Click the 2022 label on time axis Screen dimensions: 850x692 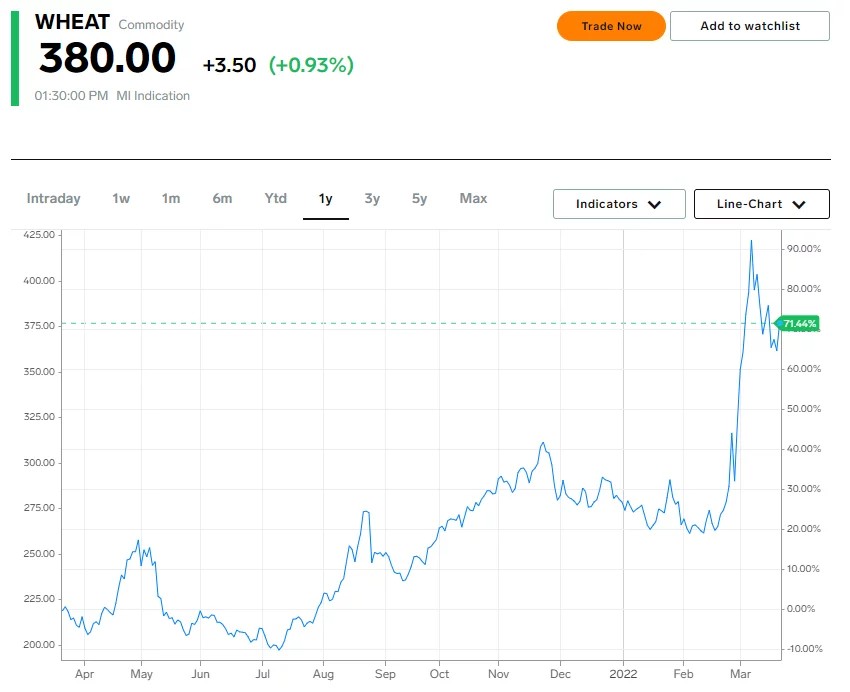pyautogui.click(x=623, y=674)
